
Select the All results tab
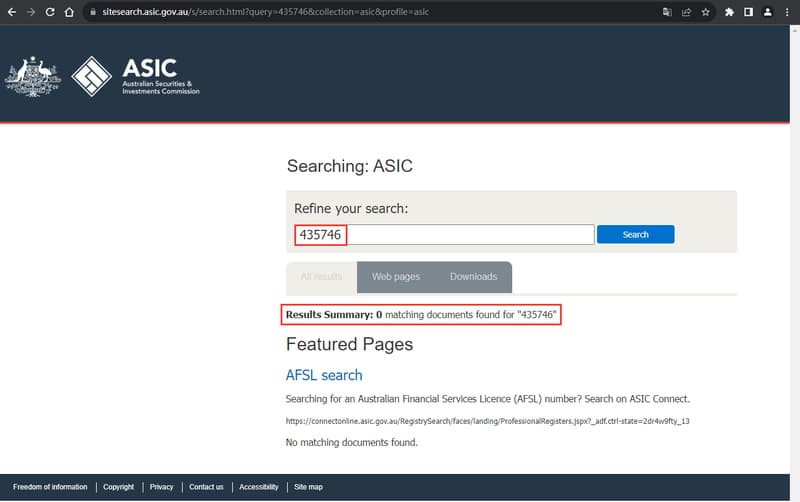coord(321,277)
